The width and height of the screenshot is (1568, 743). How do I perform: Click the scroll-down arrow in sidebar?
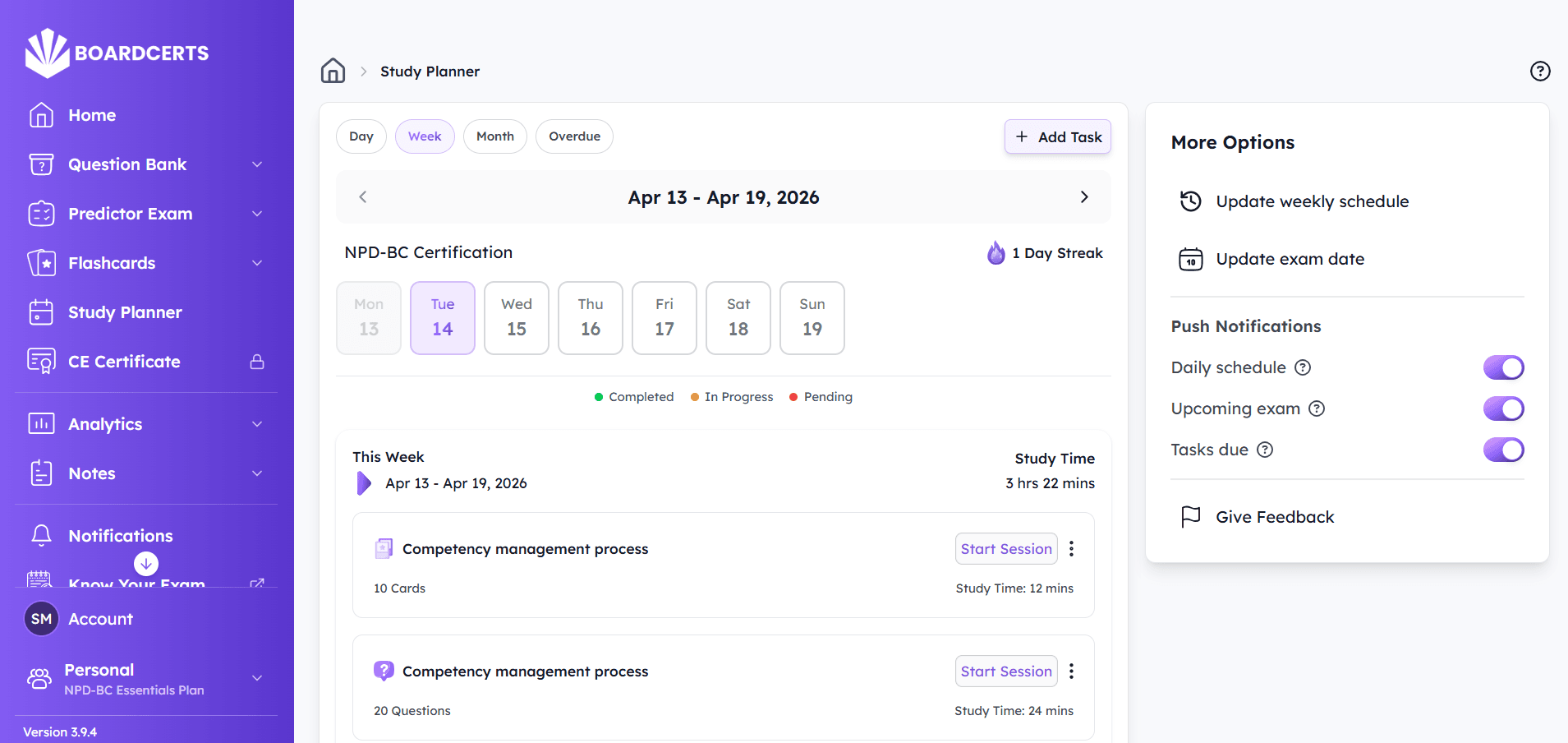tap(146, 564)
